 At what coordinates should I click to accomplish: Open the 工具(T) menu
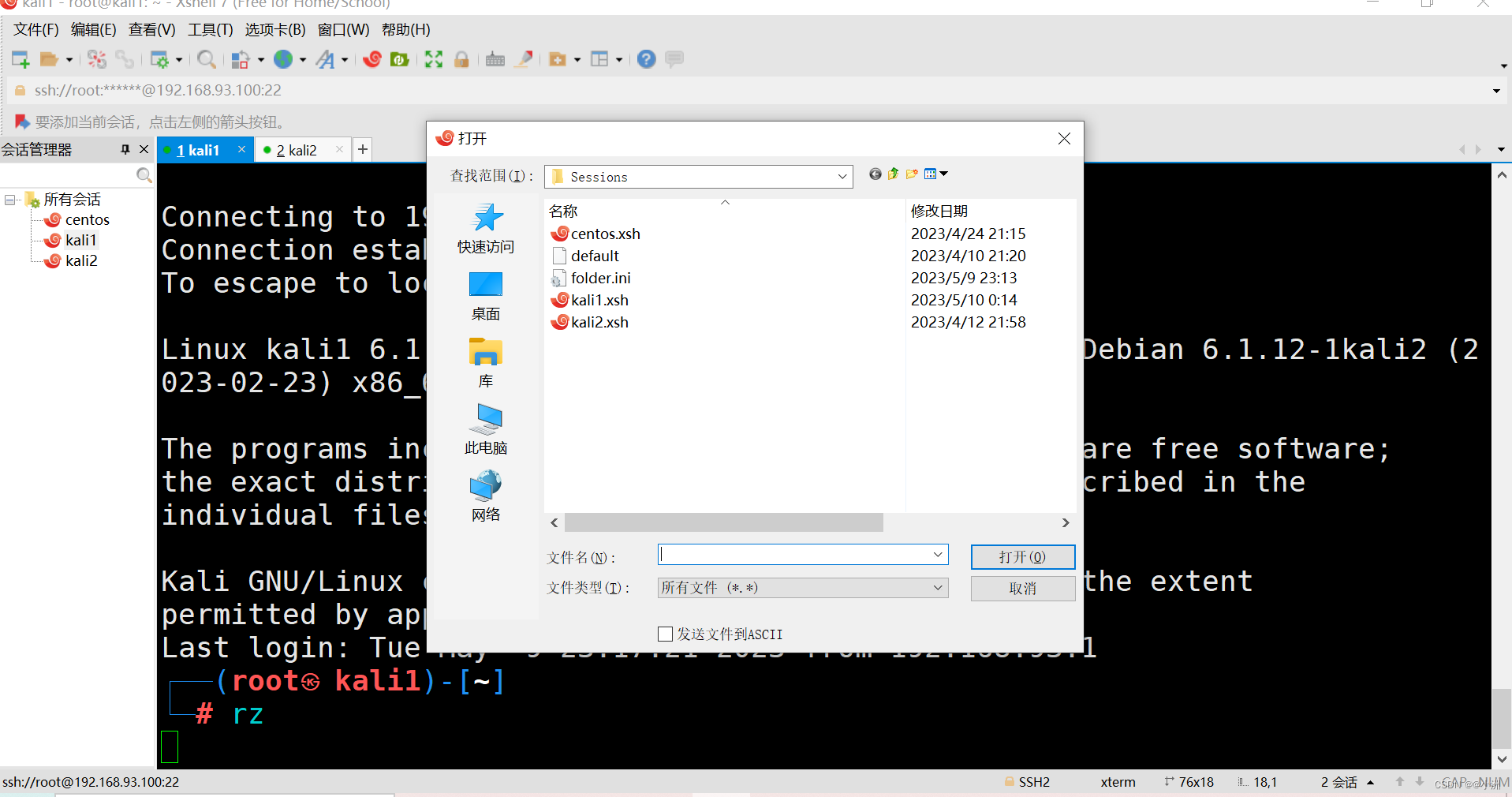tap(209, 29)
